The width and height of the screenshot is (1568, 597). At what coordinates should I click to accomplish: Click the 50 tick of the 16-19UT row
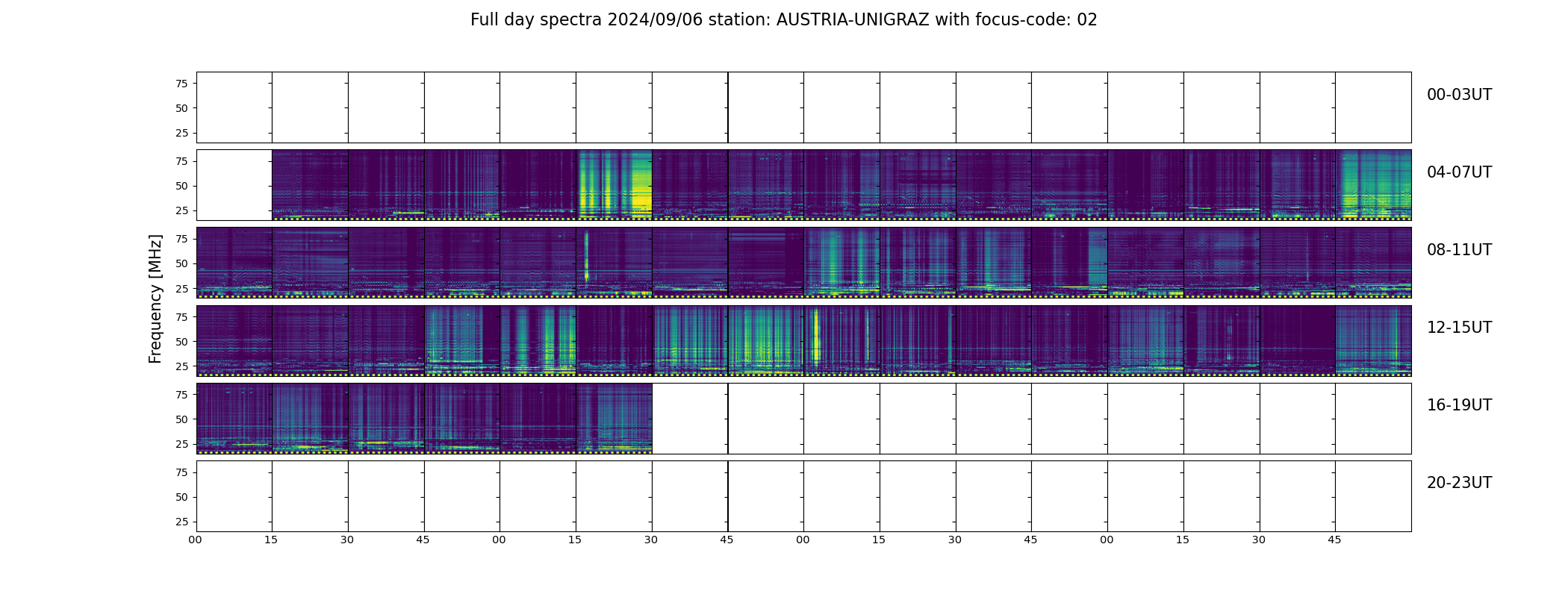[x=181, y=419]
